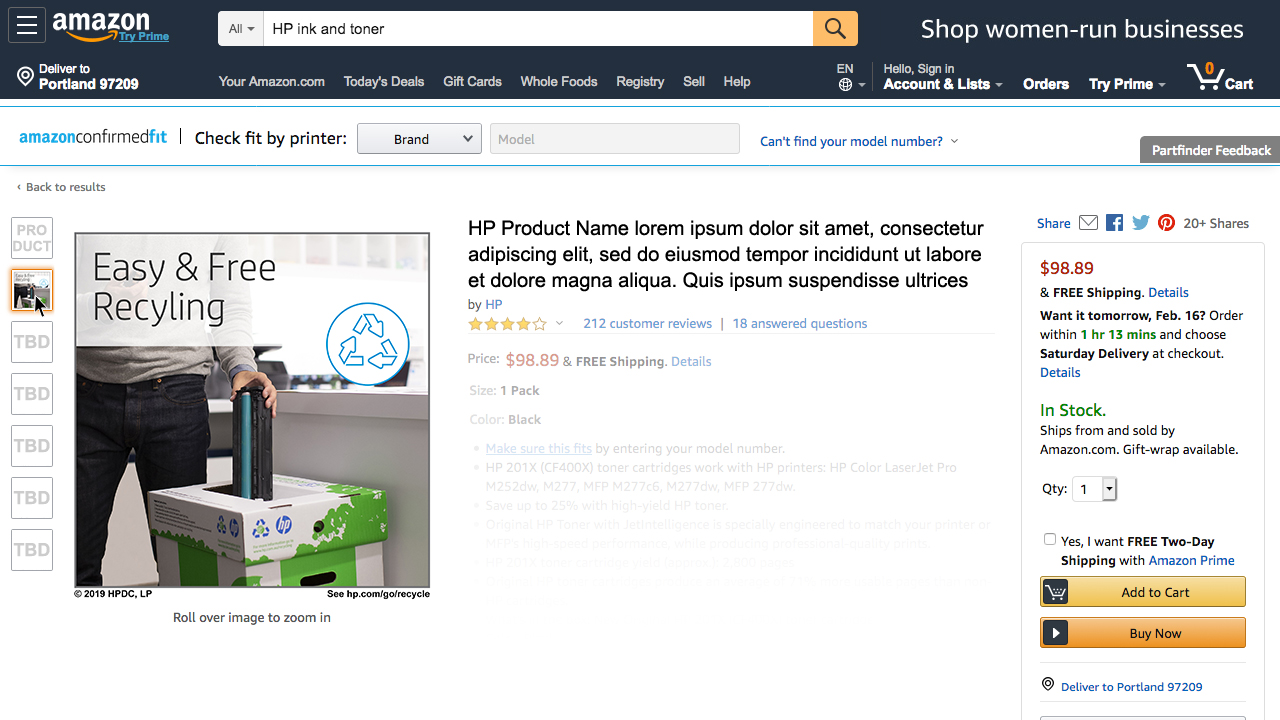Enable FREE Two-Day Shipping with Prime checkbox
The height and width of the screenshot is (720, 1280).
pos(1050,539)
